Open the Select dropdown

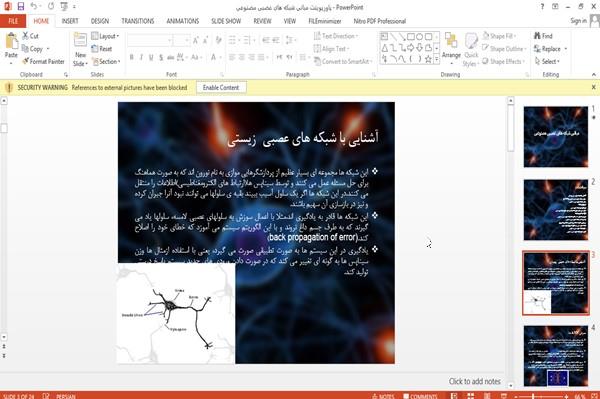pyautogui.click(x=548, y=61)
